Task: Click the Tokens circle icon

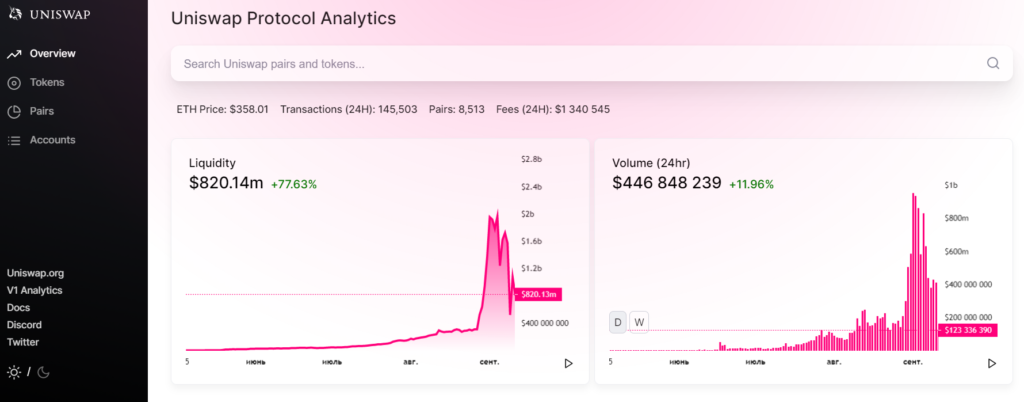Action: click(x=14, y=83)
